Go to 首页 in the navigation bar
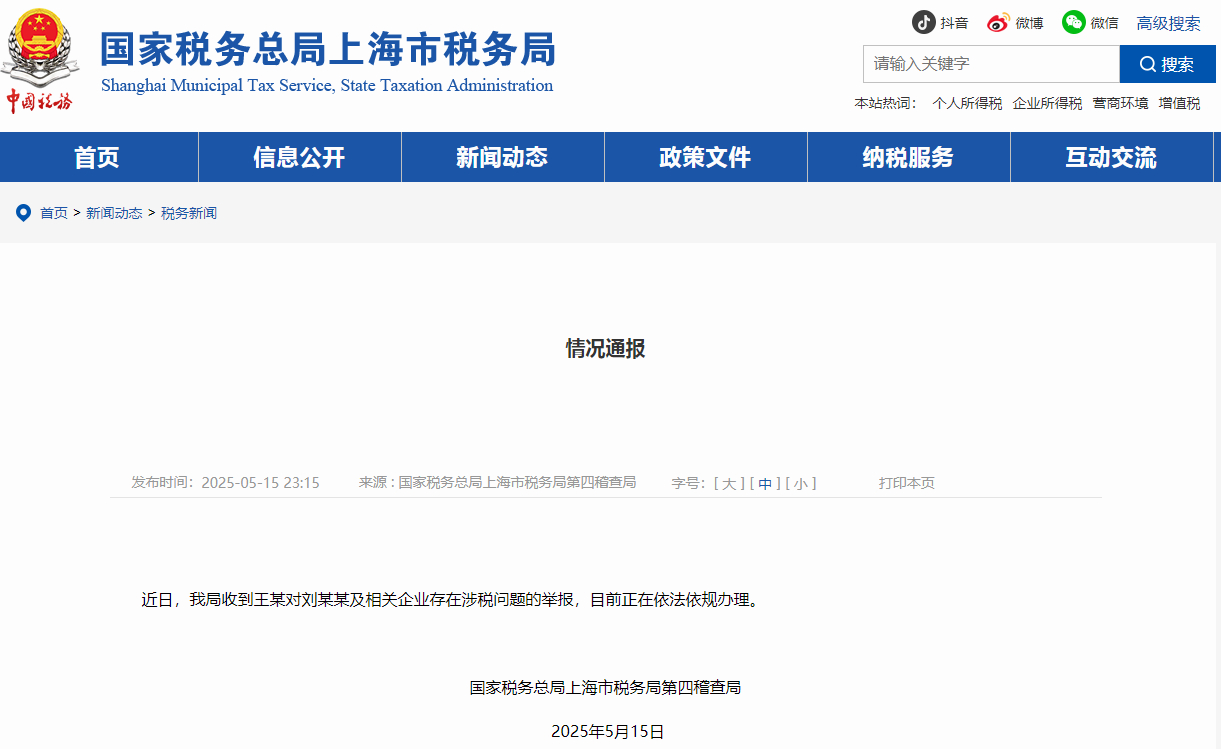The width and height of the screenshot is (1221, 749). tap(97, 157)
